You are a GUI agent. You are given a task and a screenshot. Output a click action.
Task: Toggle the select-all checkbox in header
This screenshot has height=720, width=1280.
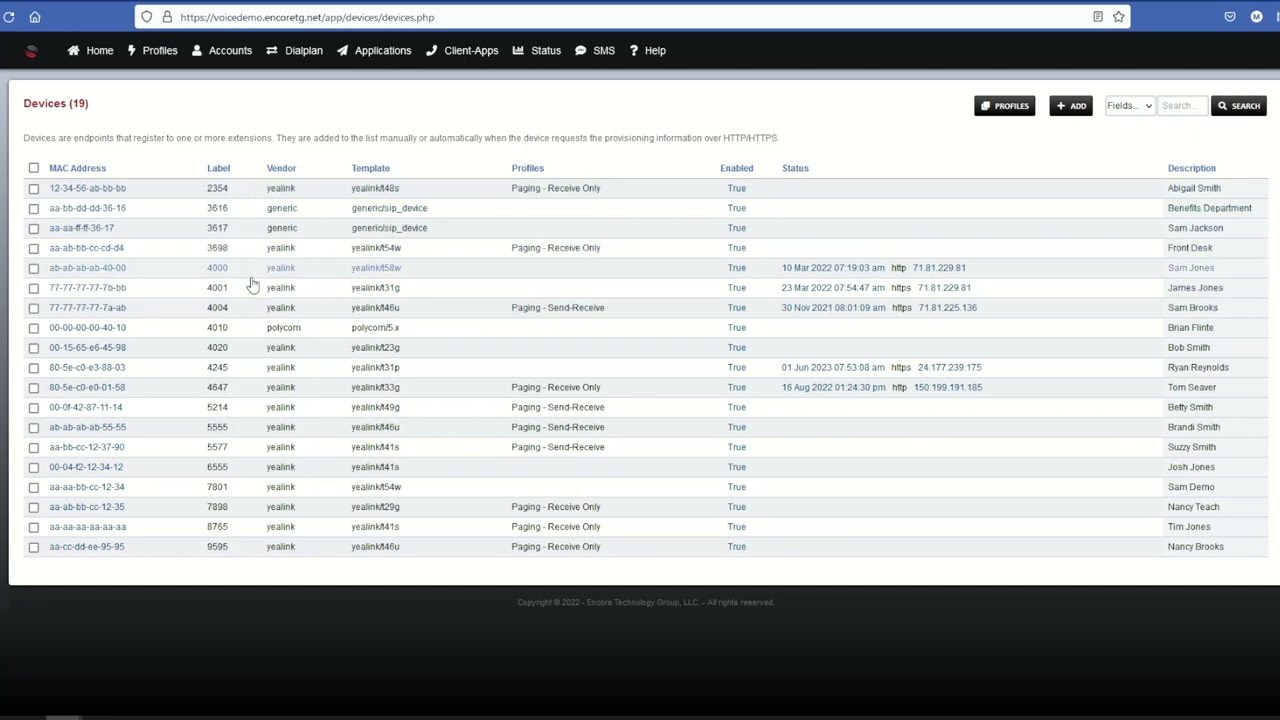coord(34,168)
